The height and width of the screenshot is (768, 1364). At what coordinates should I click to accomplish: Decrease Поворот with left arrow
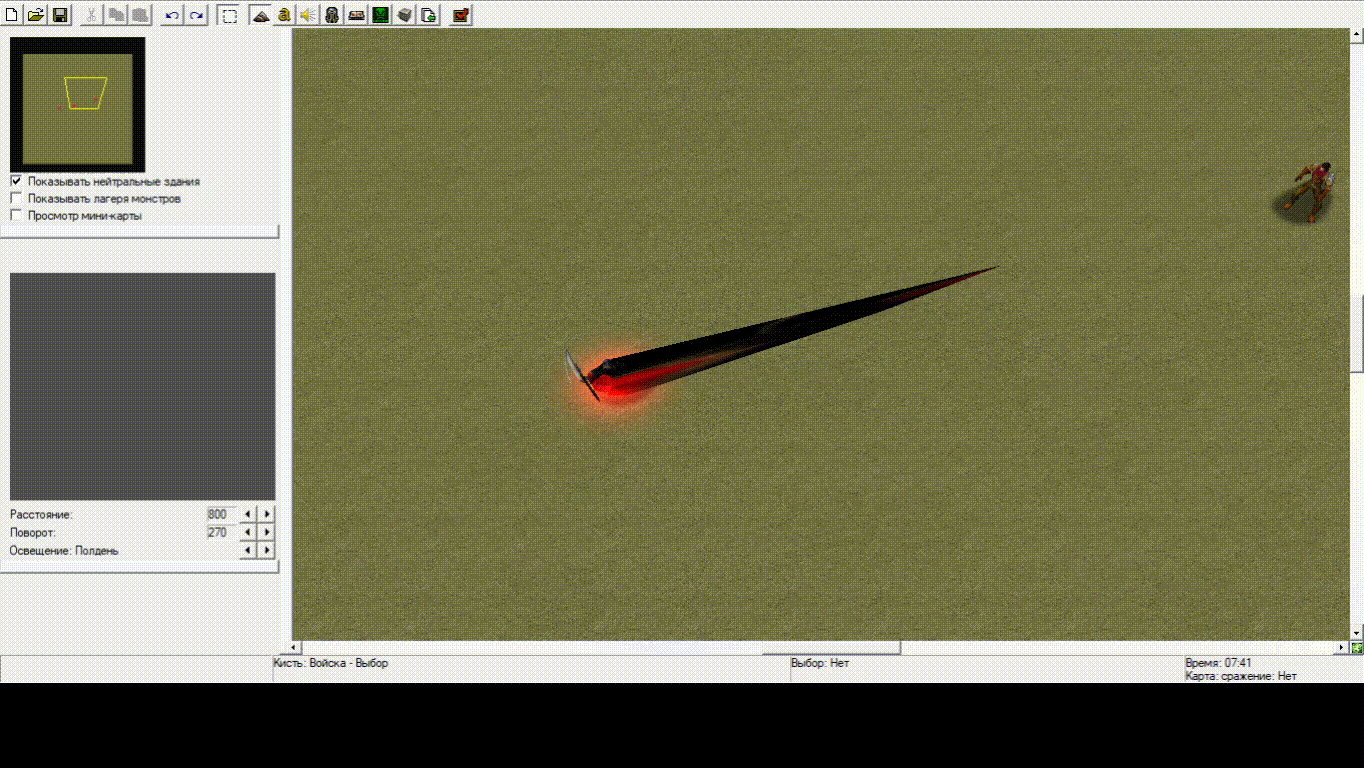(x=248, y=532)
